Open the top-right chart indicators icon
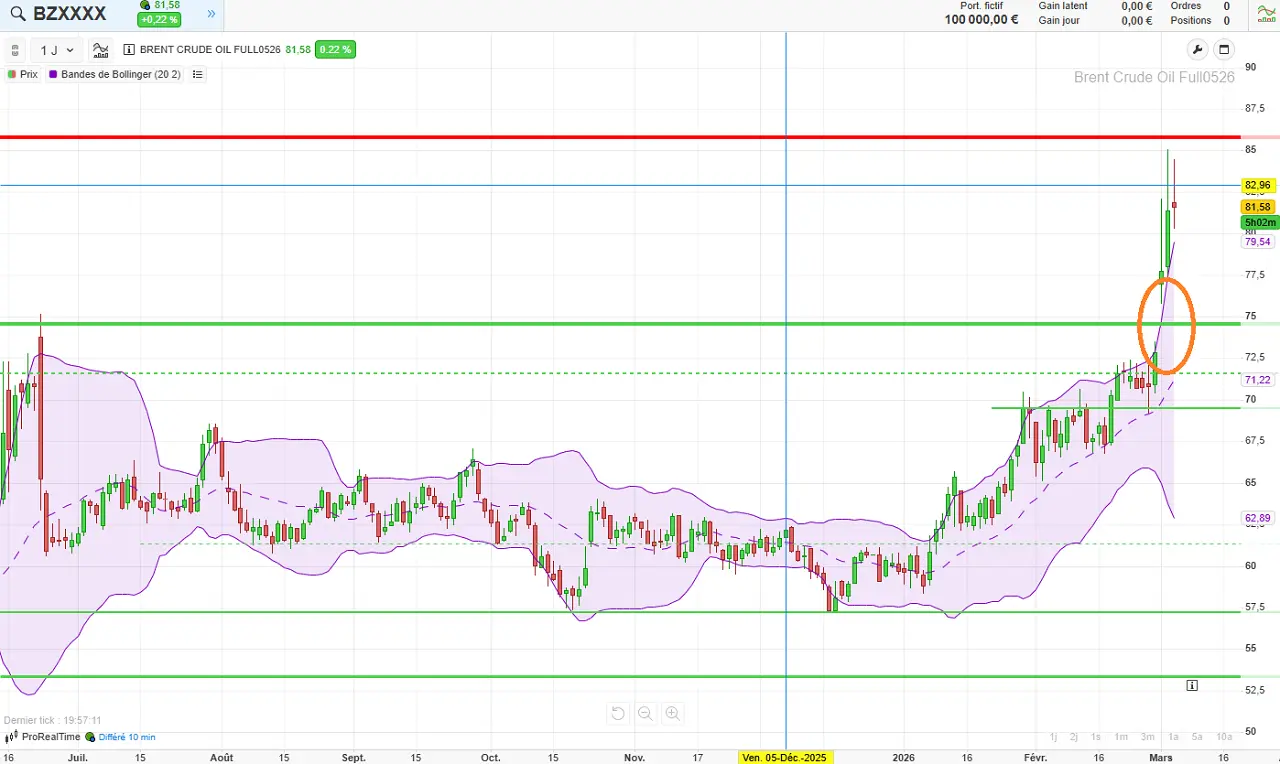 coord(1266,14)
